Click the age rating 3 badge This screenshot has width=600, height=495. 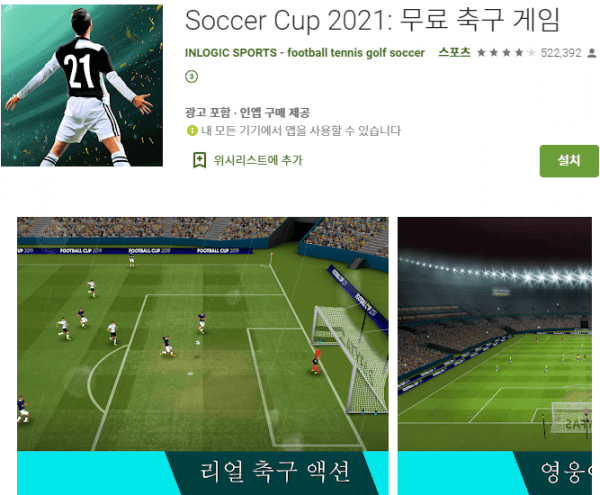pos(191,77)
